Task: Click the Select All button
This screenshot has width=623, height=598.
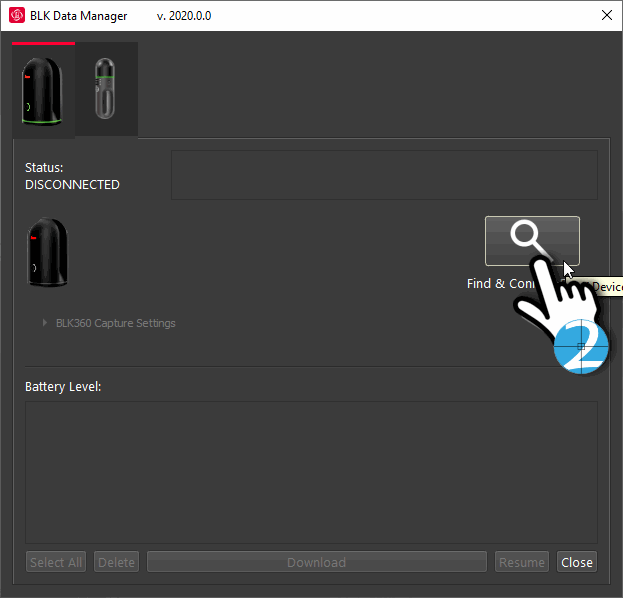Action: [x=56, y=562]
